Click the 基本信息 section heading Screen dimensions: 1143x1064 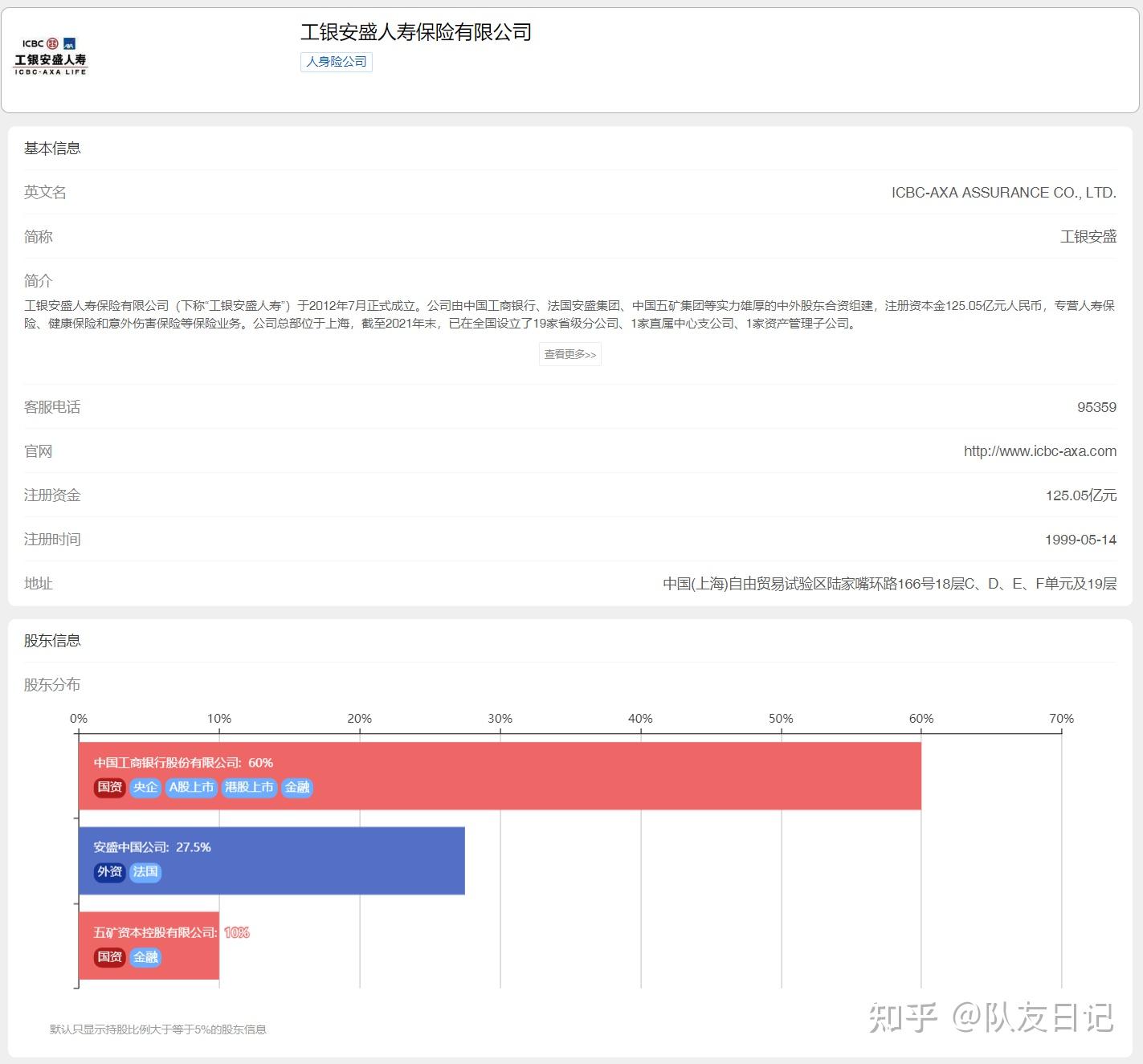(52, 149)
